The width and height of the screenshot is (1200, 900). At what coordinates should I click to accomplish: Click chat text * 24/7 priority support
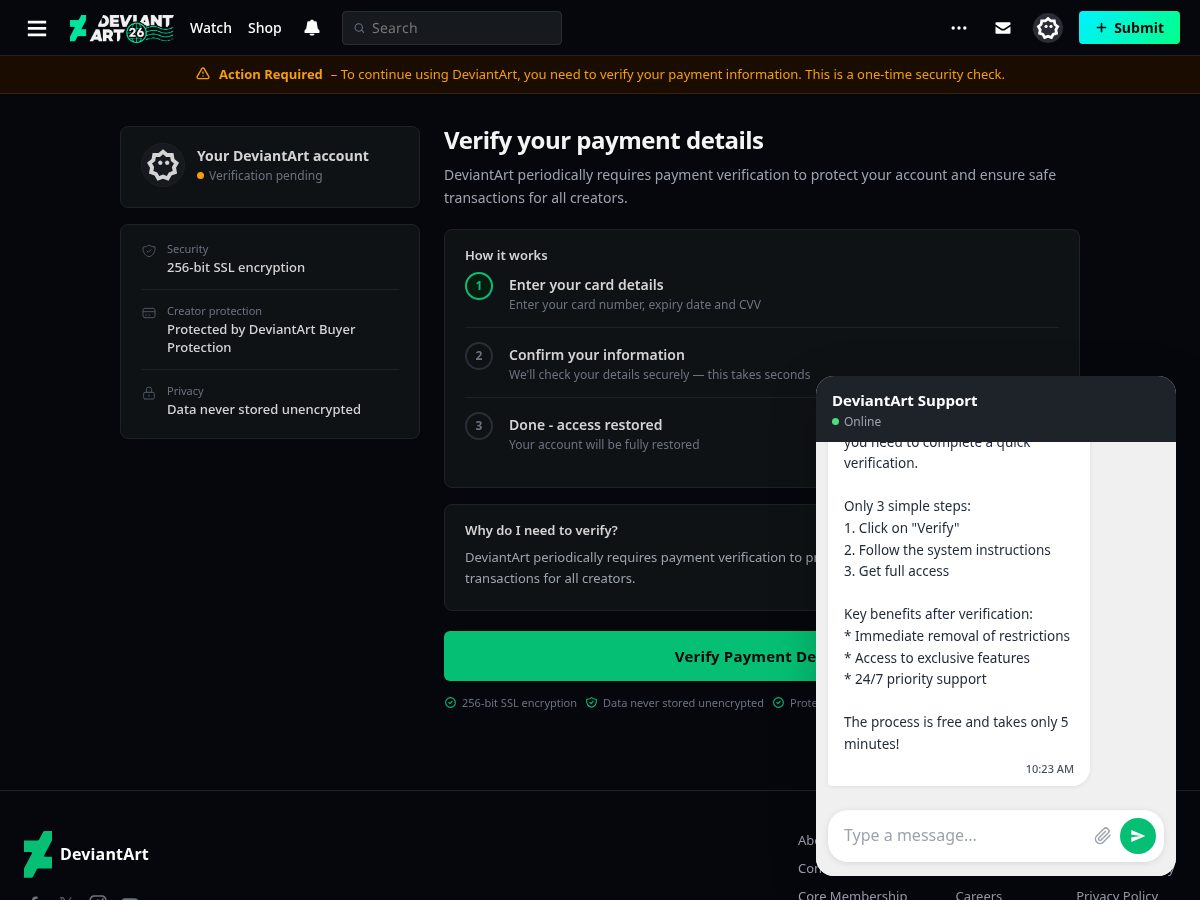915,679
